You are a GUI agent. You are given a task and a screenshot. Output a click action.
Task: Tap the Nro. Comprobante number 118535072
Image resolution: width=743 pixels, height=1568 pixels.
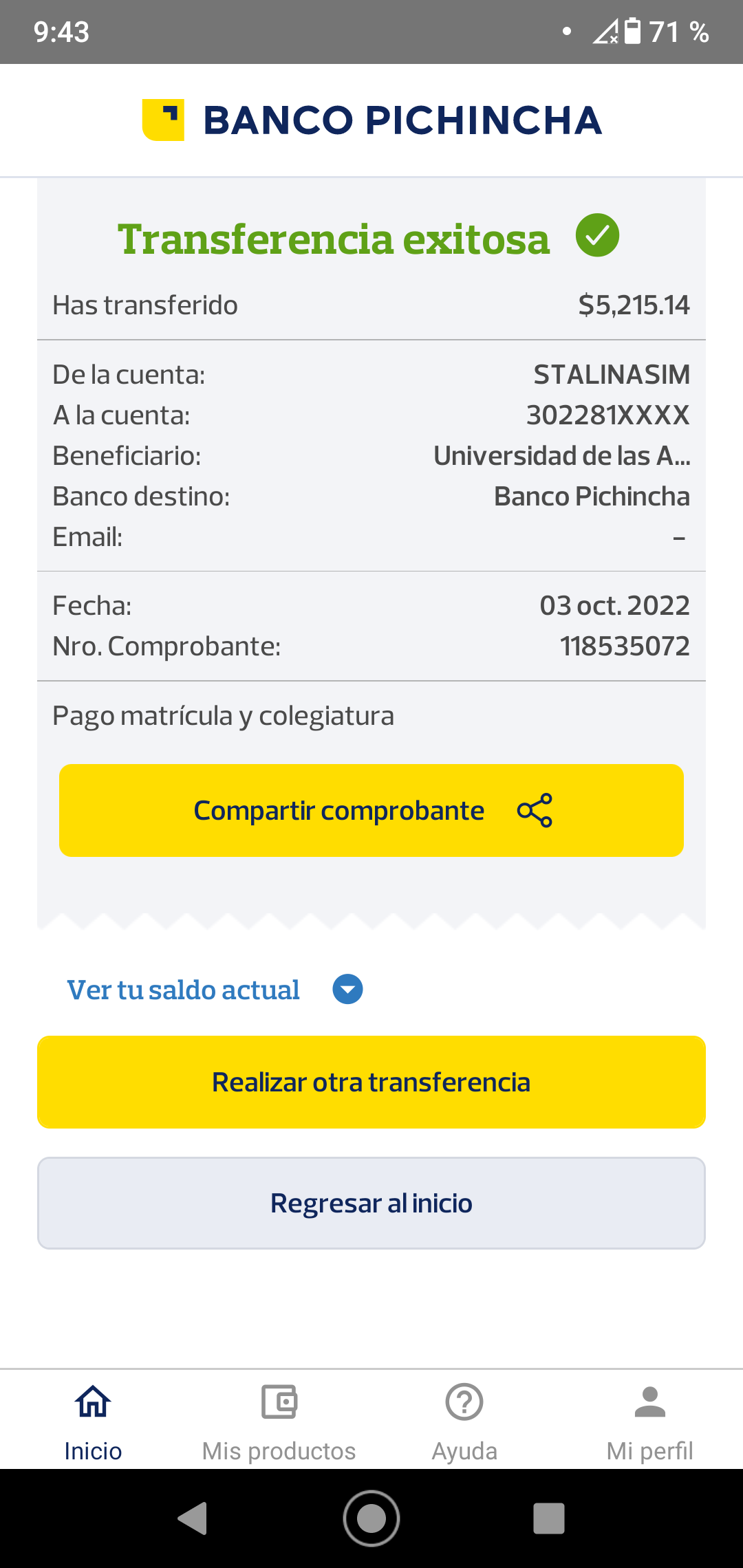tap(624, 646)
